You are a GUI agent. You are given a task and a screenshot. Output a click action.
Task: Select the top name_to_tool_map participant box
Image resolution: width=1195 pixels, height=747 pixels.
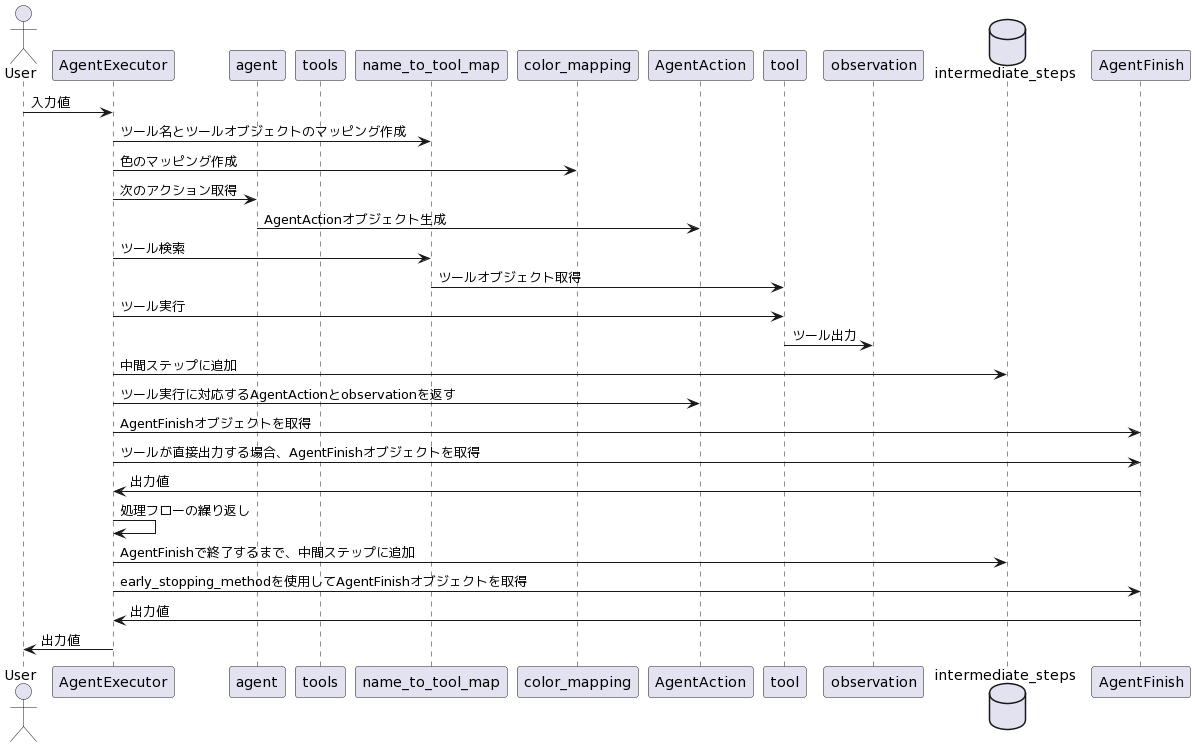431,66
